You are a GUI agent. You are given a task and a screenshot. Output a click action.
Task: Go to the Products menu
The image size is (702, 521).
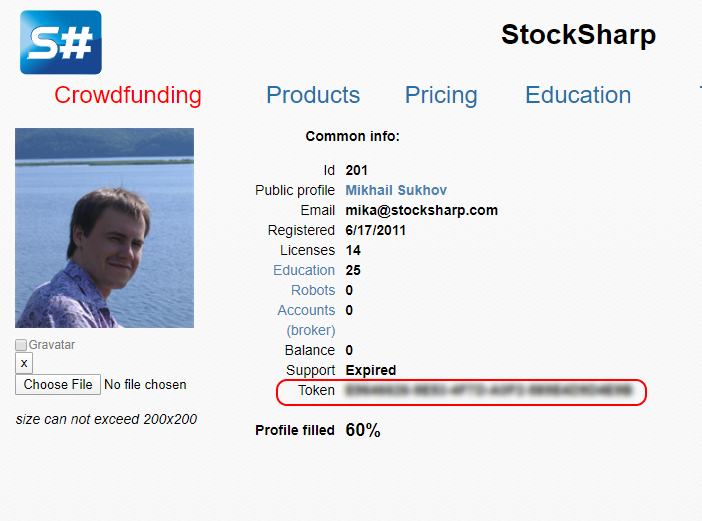[313, 95]
